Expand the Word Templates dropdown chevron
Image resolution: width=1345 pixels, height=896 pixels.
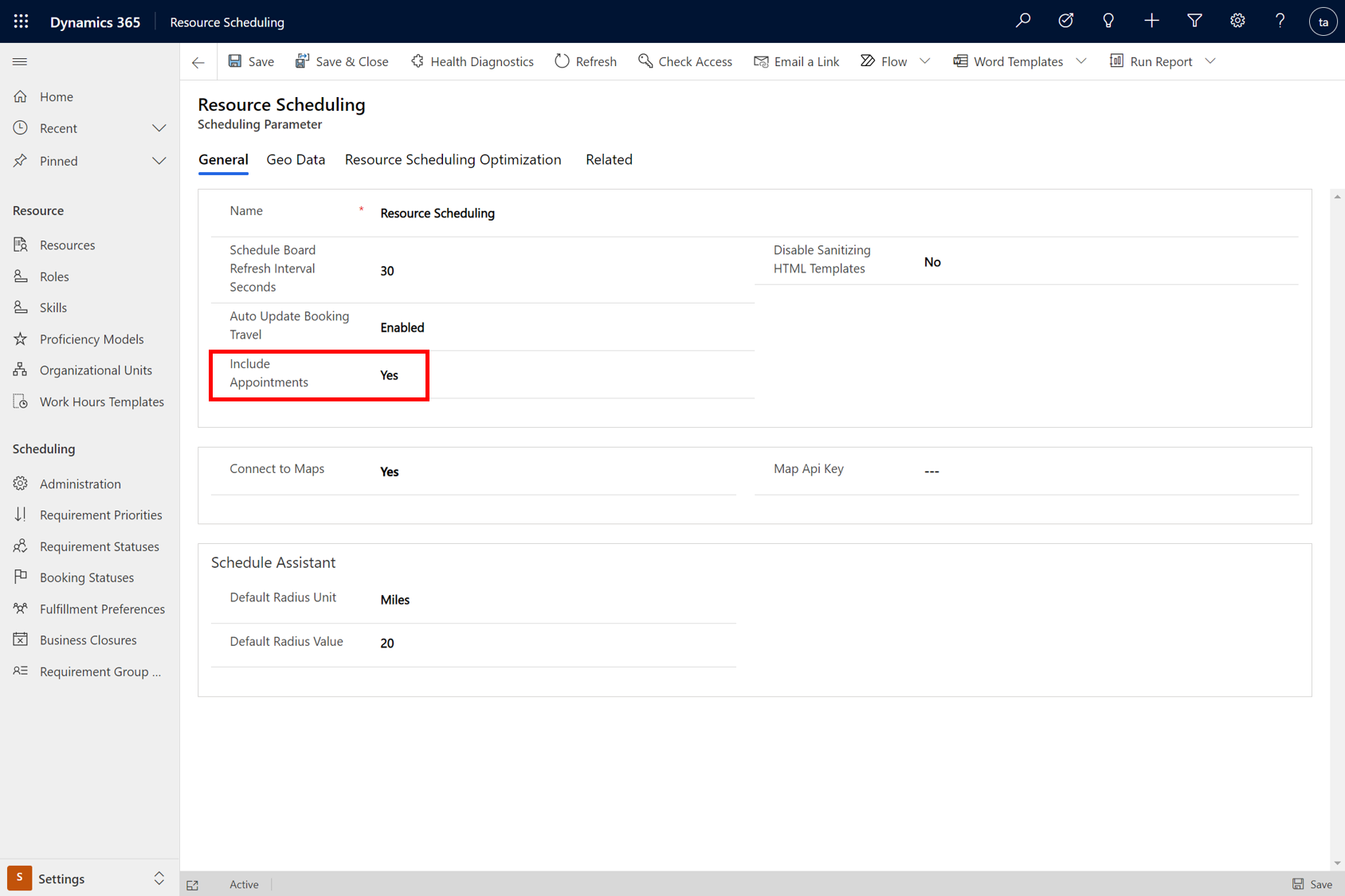point(1081,61)
